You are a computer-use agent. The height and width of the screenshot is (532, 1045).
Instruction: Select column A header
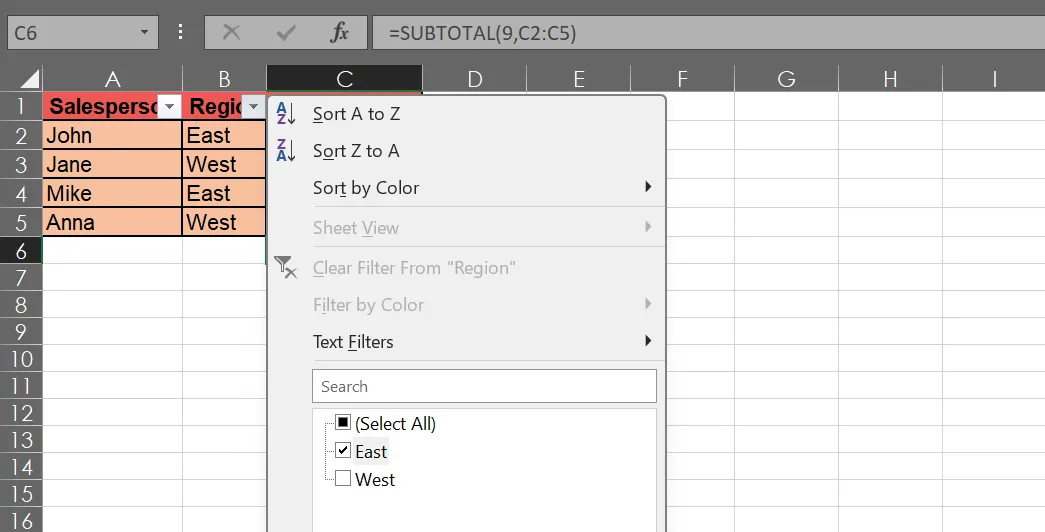[x=113, y=79]
